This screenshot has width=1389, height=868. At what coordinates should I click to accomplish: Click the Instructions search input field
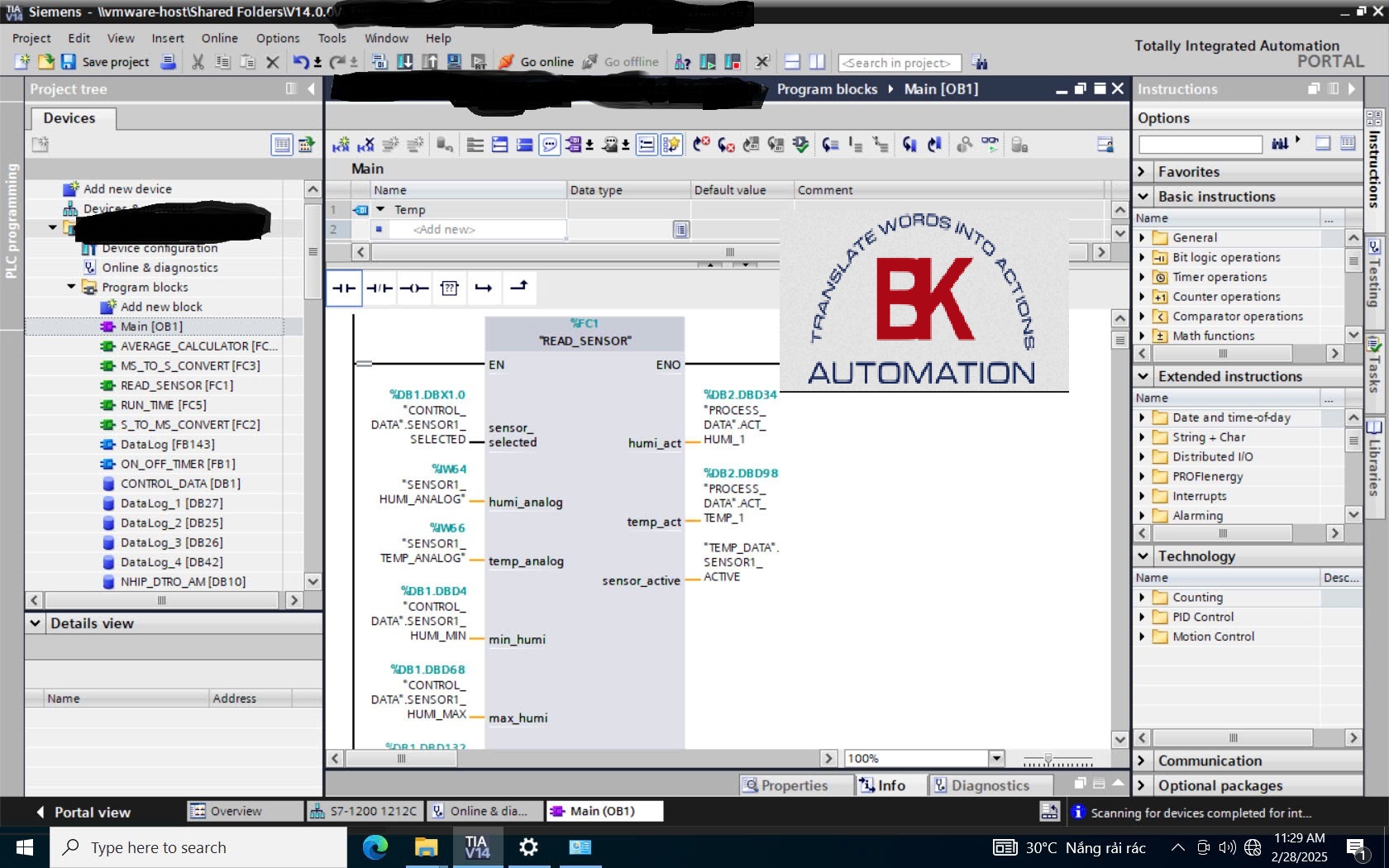click(x=1200, y=144)
